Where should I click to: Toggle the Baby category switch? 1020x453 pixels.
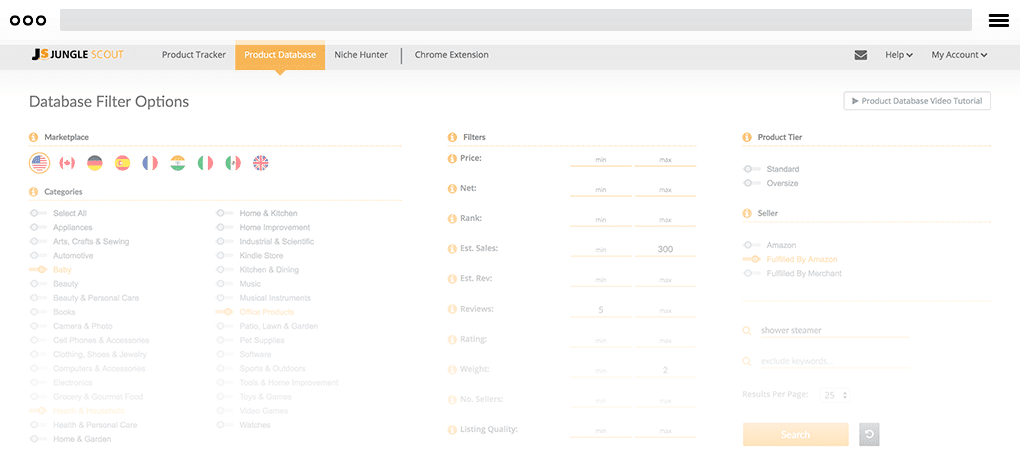click(39, 270)
